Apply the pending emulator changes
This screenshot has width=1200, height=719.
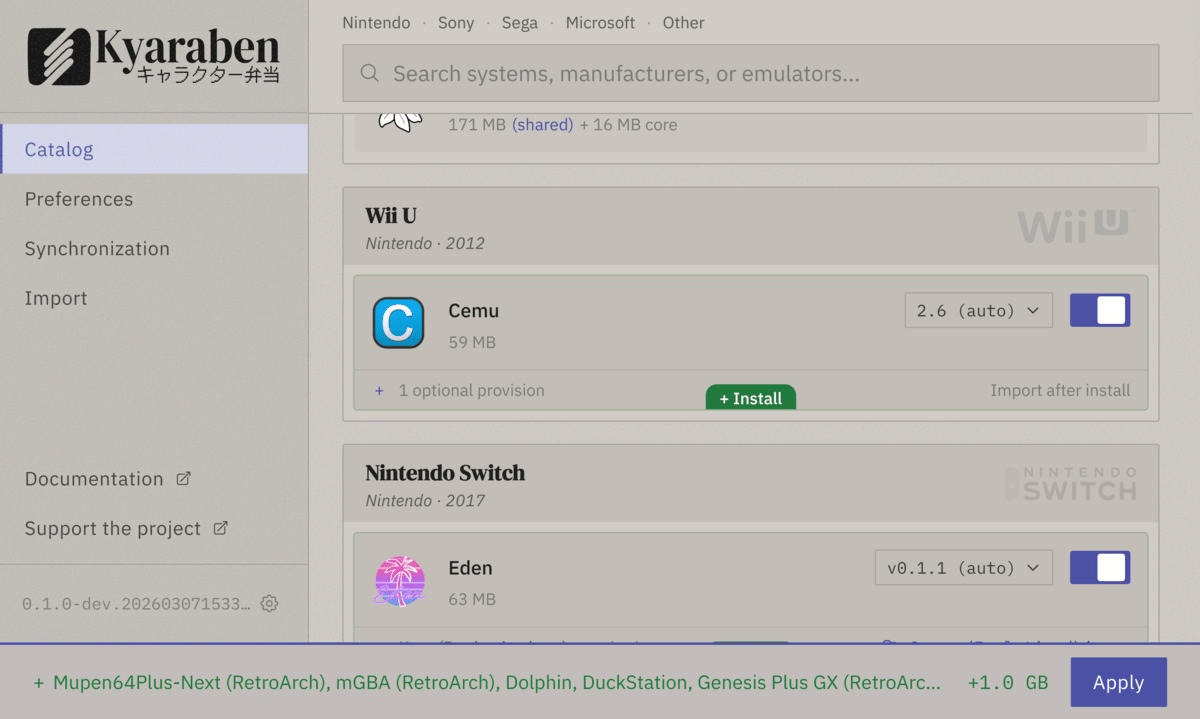(1118, 682)
